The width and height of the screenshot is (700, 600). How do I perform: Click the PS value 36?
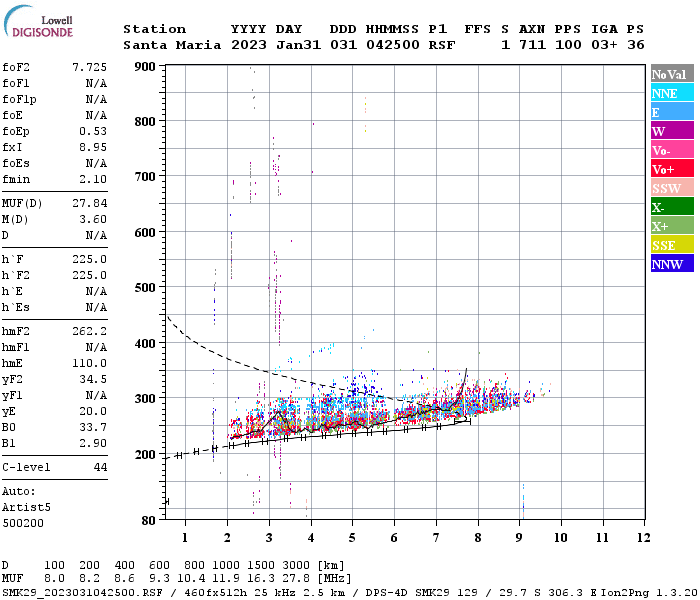[636, 45]
